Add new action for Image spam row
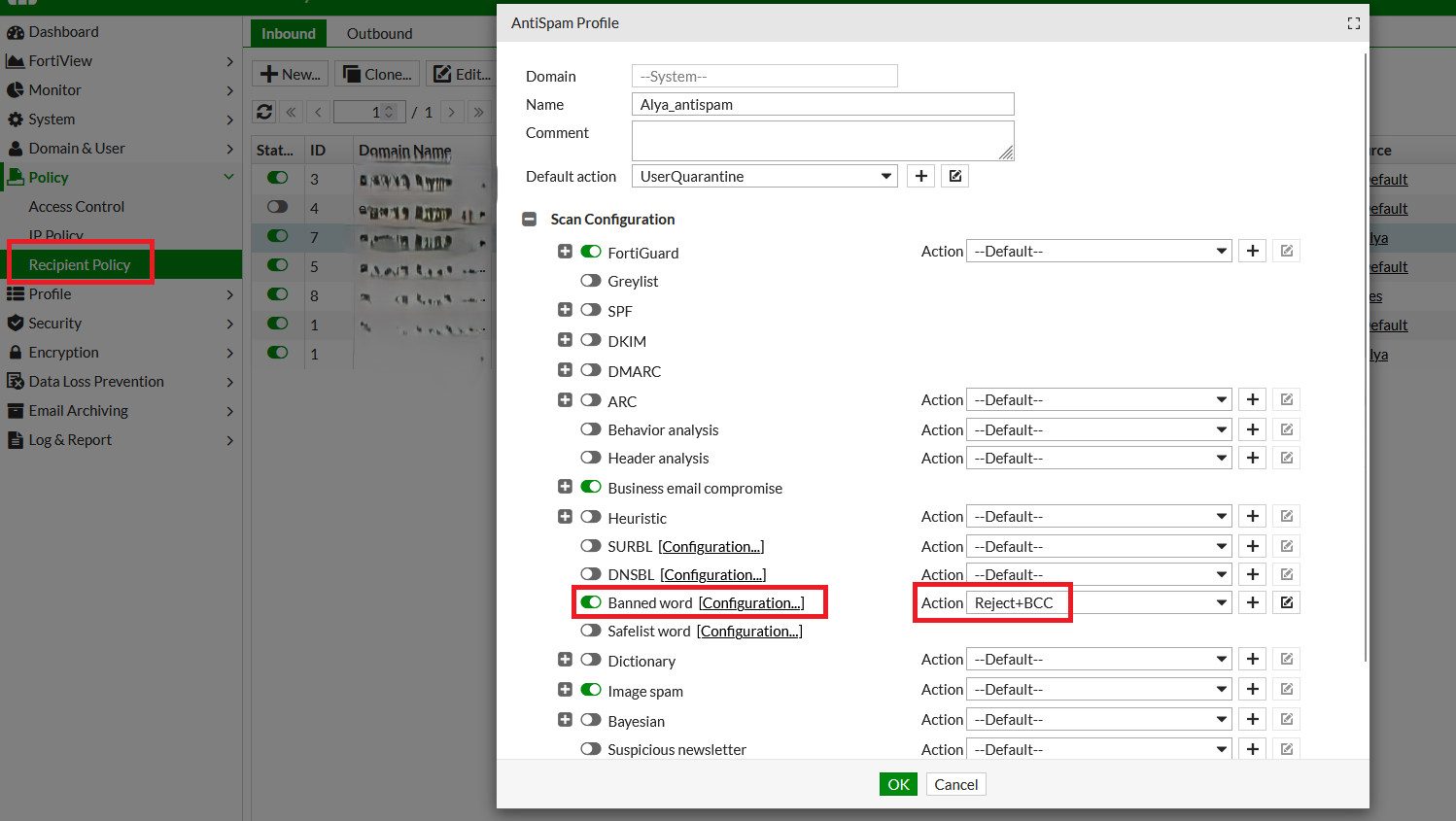Image resolution: width=1456 pixels, height=821 pixels. pyautogui.click(x=1253, y=689)
